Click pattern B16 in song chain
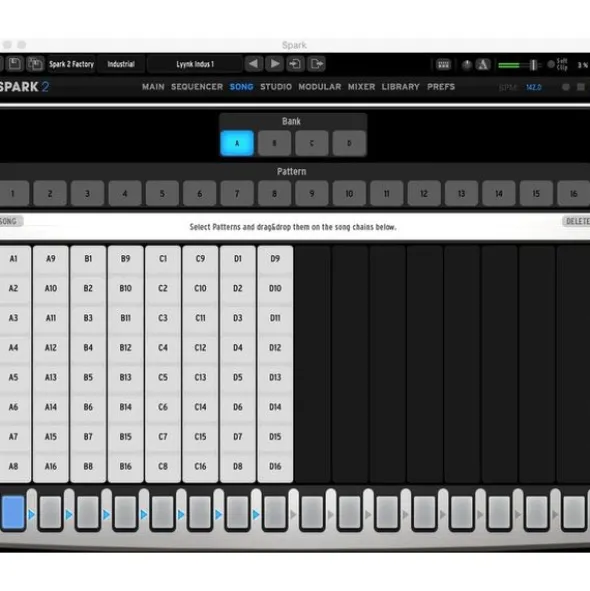The height and width of the screenshot is (591, 590). tap(126, 467)
